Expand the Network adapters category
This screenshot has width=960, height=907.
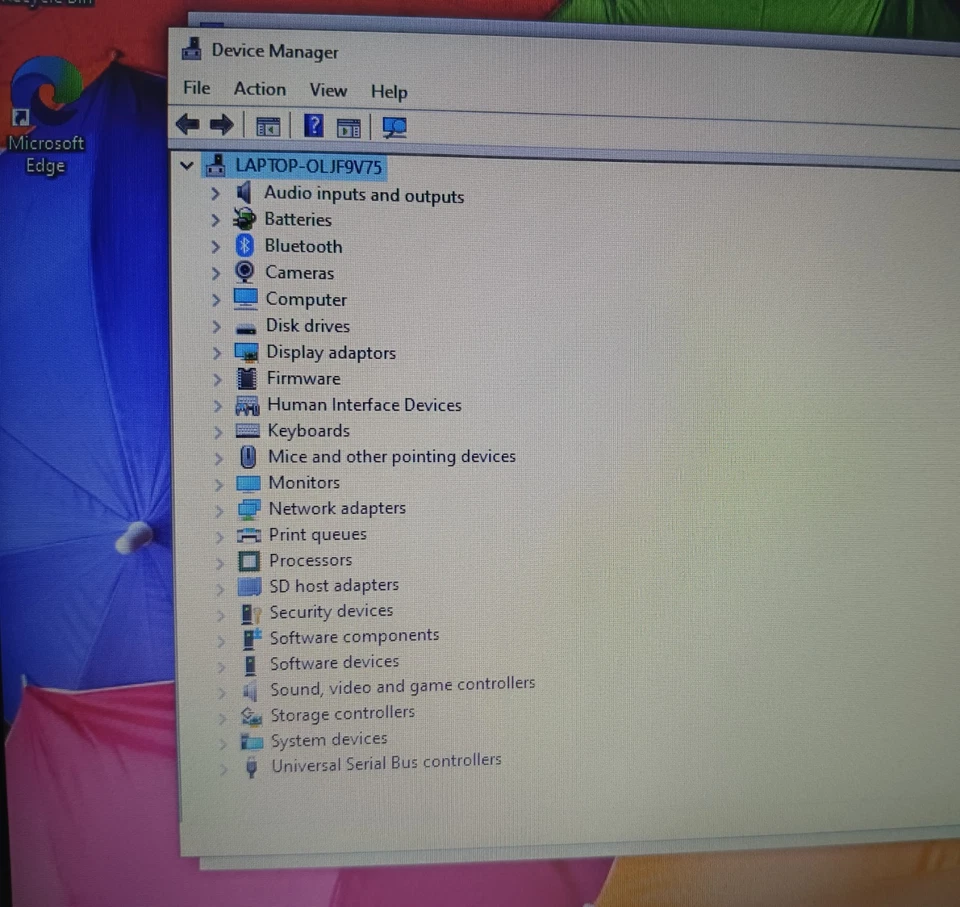[x=218, y=508]
